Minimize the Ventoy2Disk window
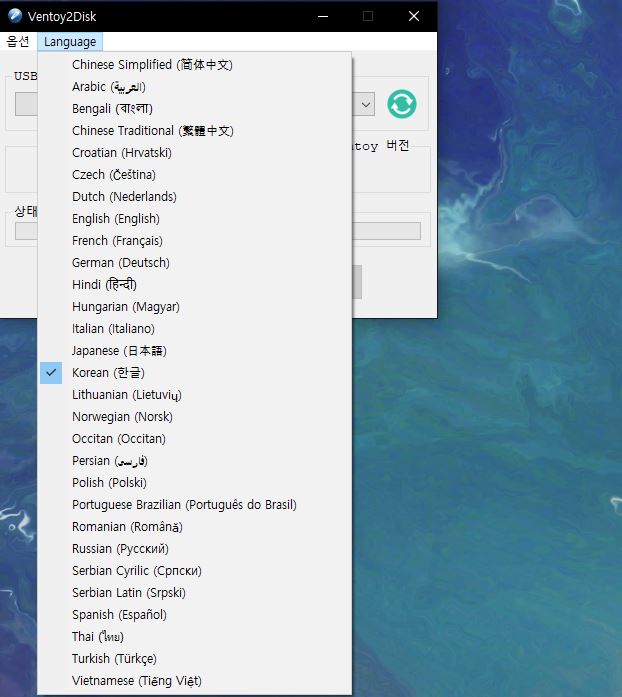Screen dimensions: 622x697 (x=323, y=16)
